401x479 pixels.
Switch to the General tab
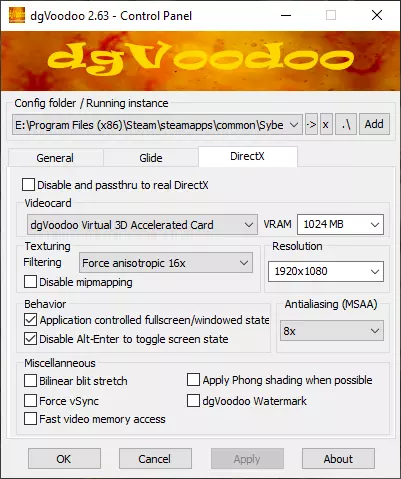click(x=55, y=158)
